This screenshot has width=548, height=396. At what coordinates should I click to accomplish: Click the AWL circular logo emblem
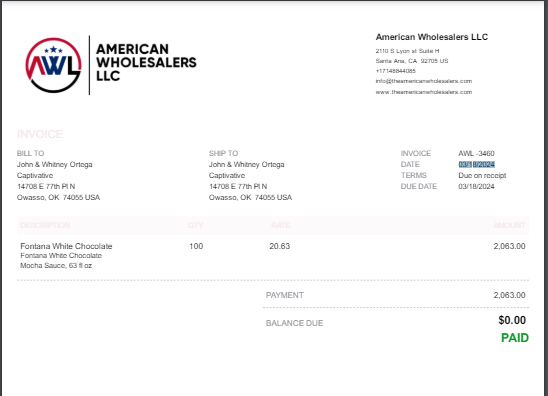coord(53,65)
